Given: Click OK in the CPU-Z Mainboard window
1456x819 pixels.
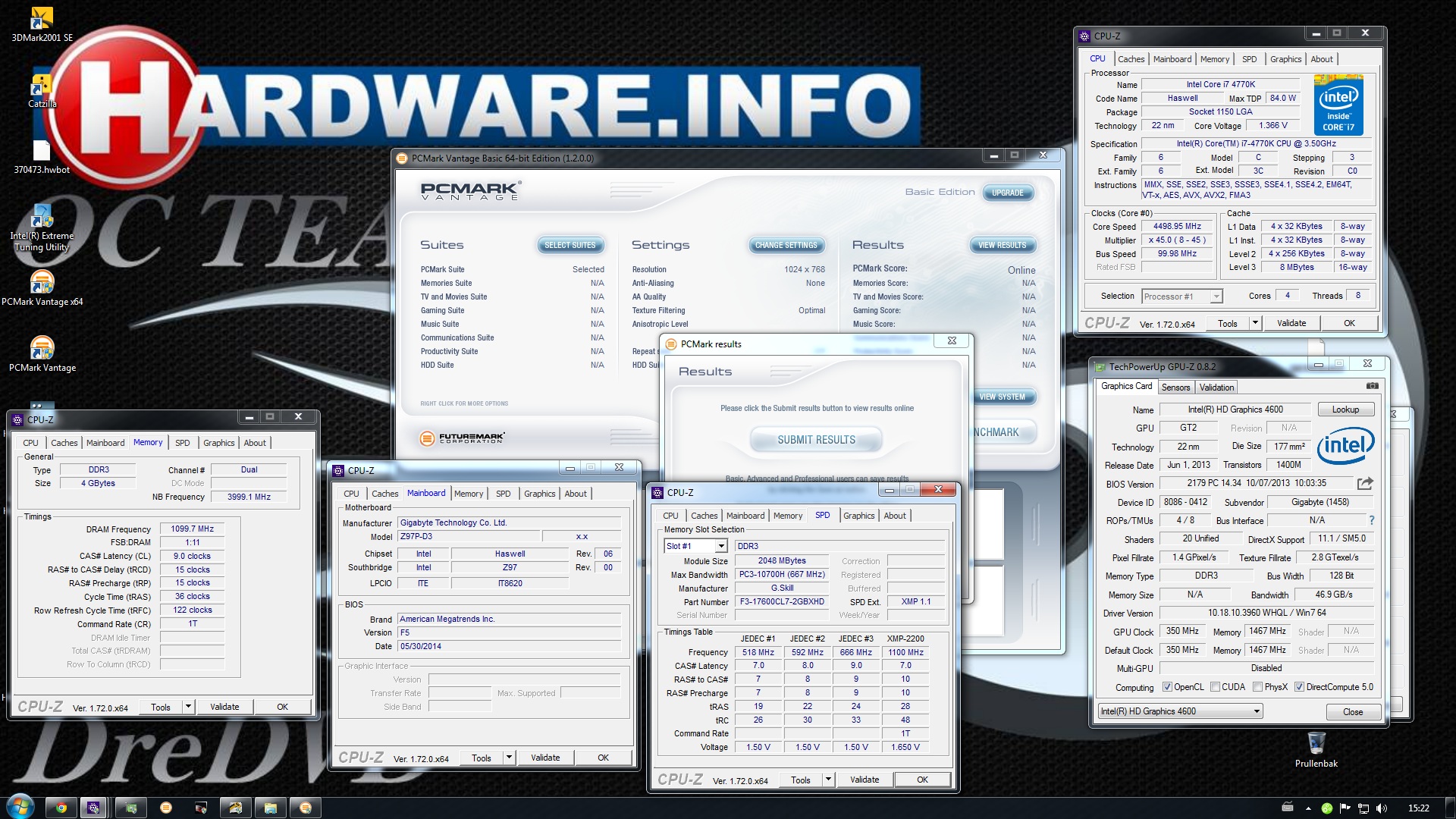Looking at the screenshot, I should click(x=603, y=758).
